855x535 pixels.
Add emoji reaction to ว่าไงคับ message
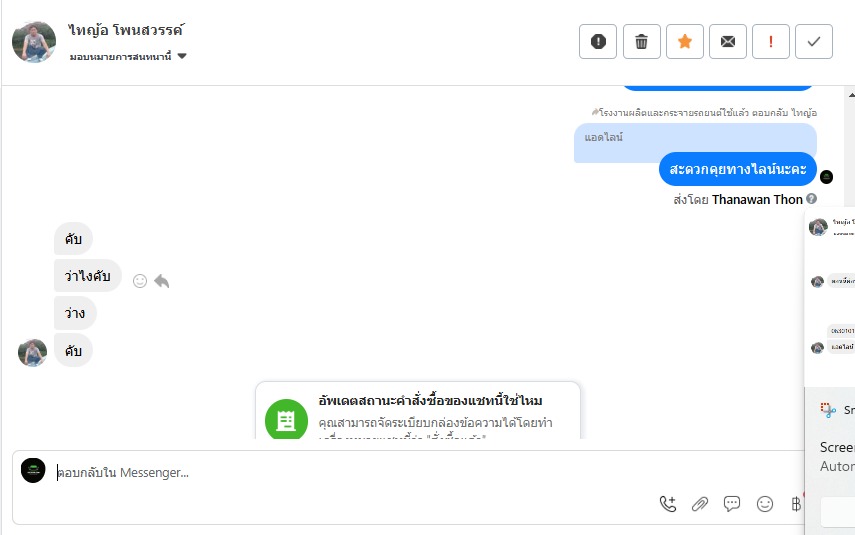(140, 281)
